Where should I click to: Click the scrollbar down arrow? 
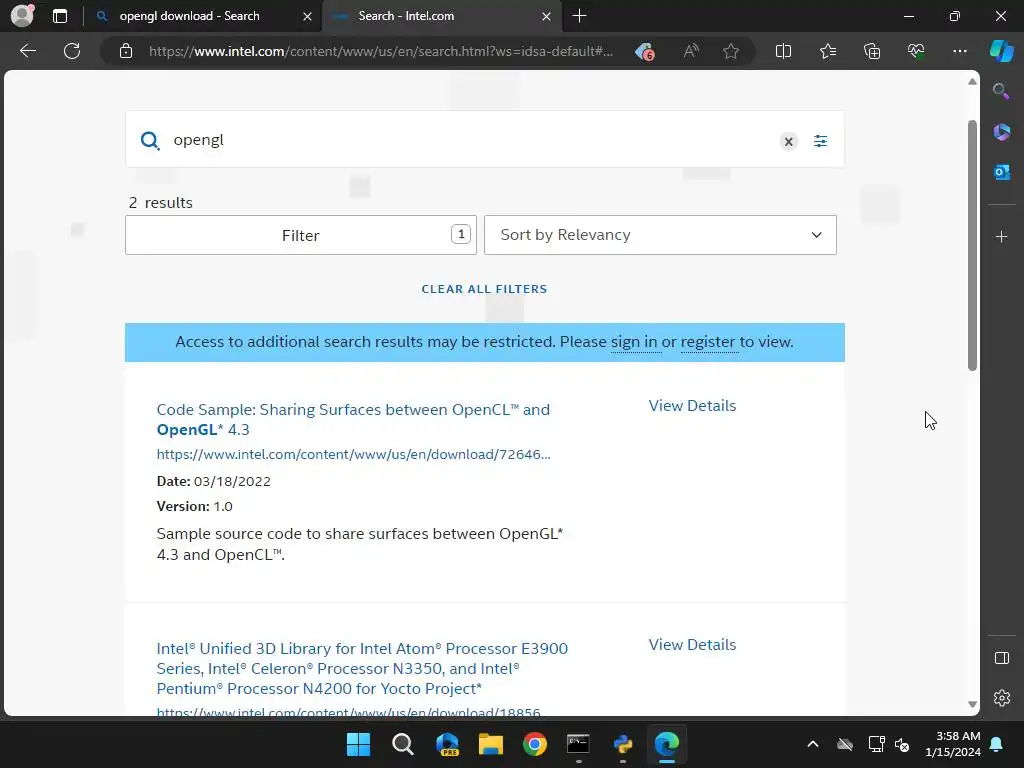tap(972, 705)
